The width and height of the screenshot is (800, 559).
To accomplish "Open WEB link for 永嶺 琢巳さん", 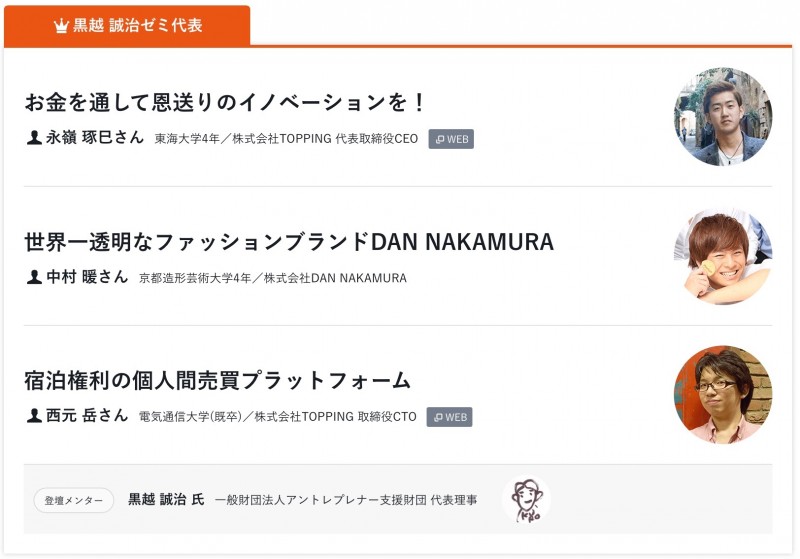I will [451, 139].
